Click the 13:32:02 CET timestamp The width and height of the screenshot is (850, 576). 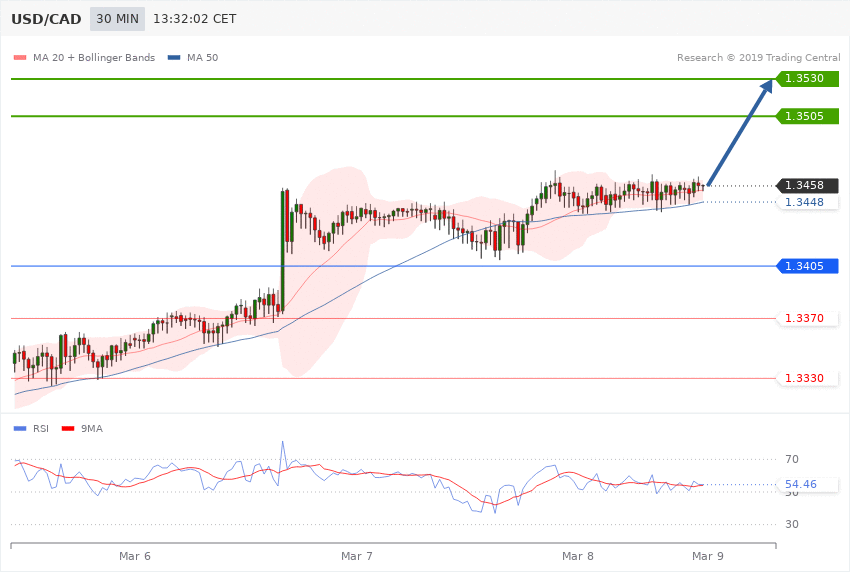pyautogui.click(x=195, y=19)
